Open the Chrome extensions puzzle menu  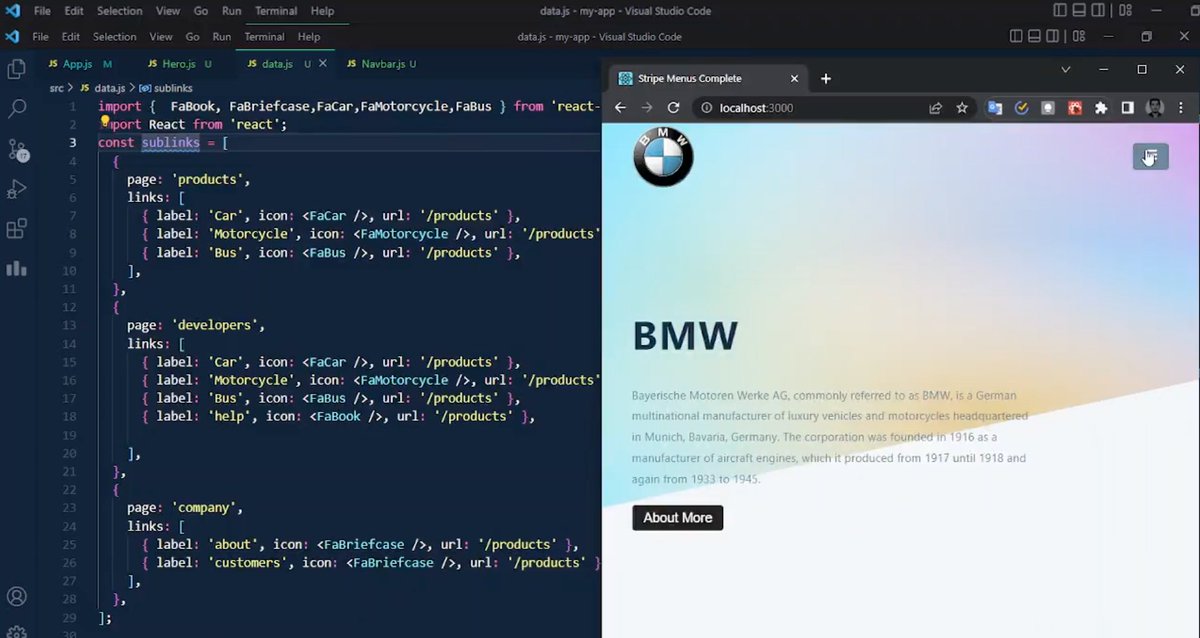click(1101, 108)
